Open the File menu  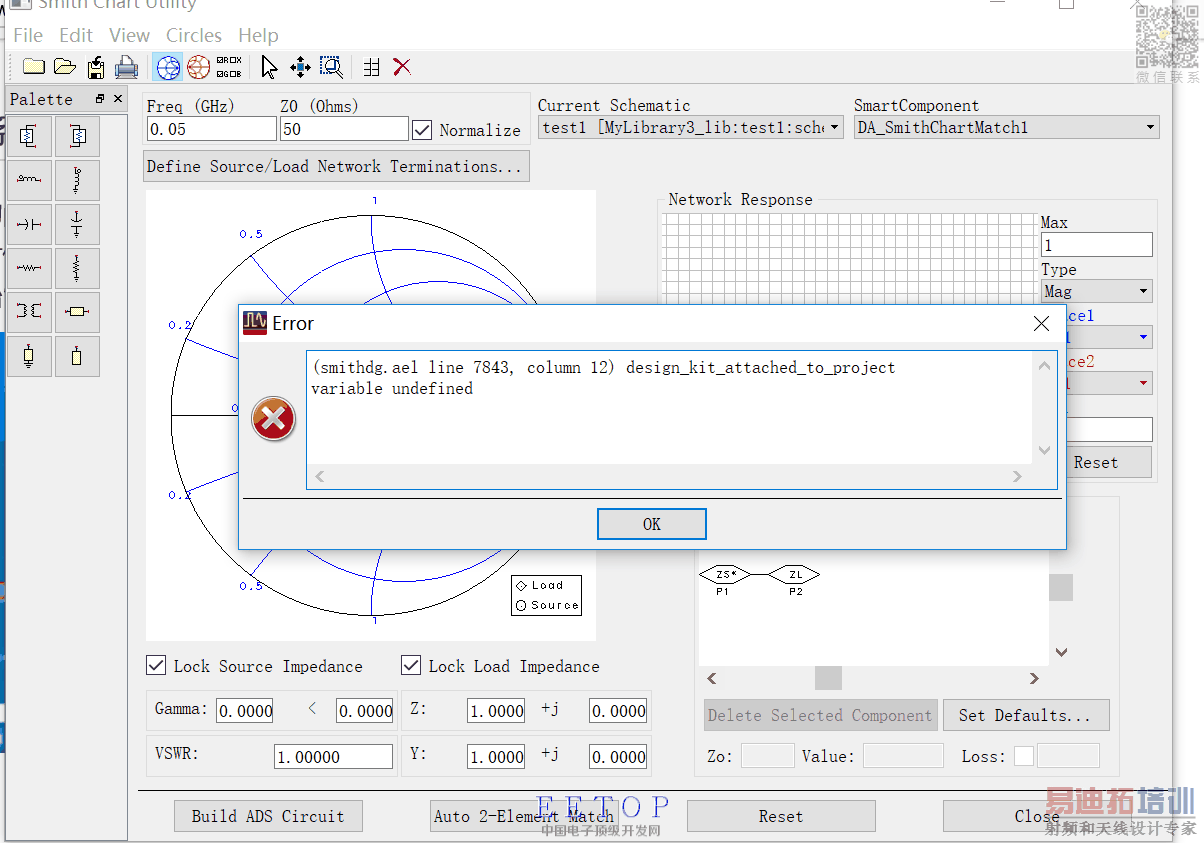pyautogui.click(x=28, y=35)
